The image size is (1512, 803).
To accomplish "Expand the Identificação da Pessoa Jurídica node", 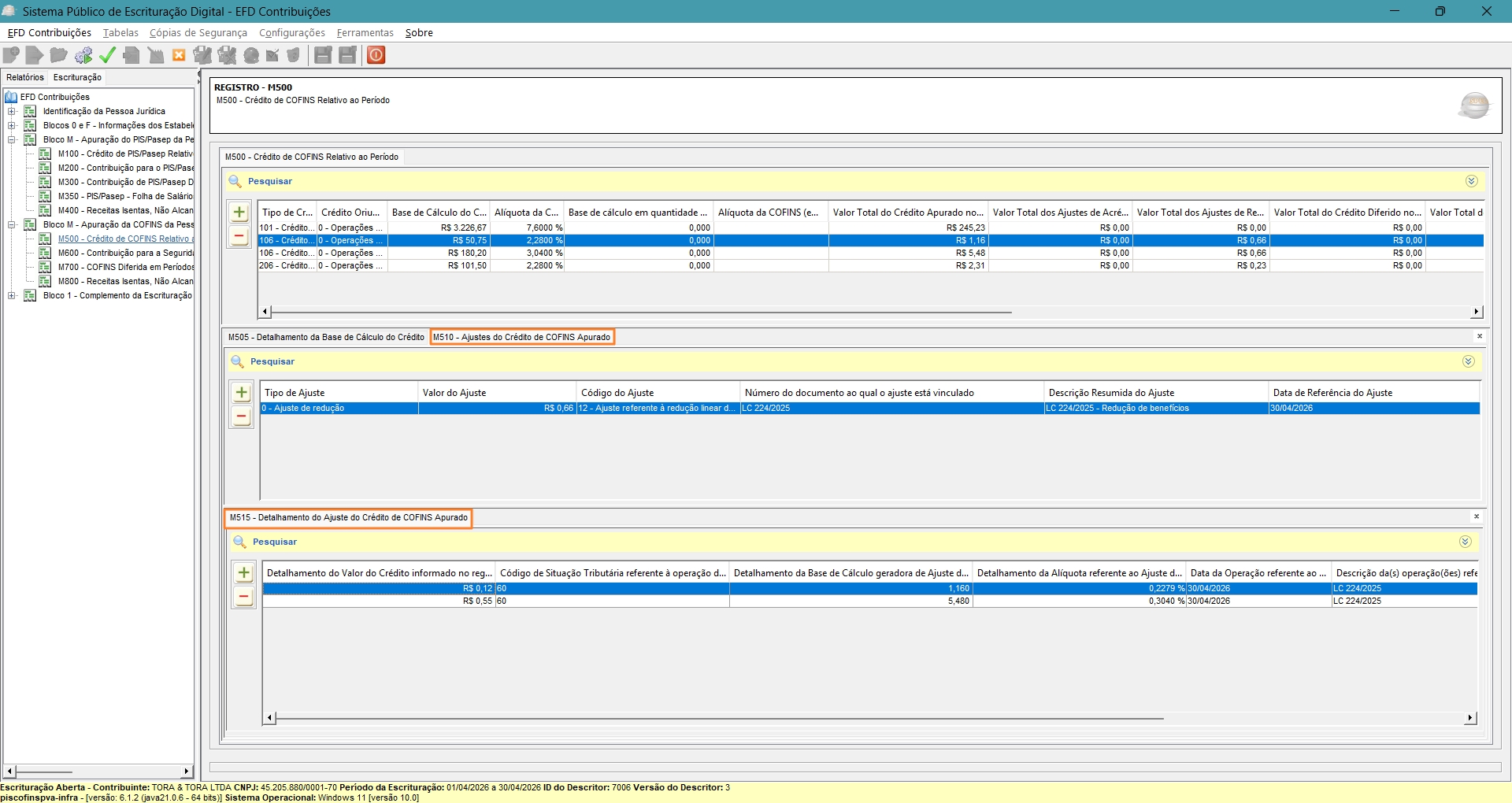I will coord(12,111).
